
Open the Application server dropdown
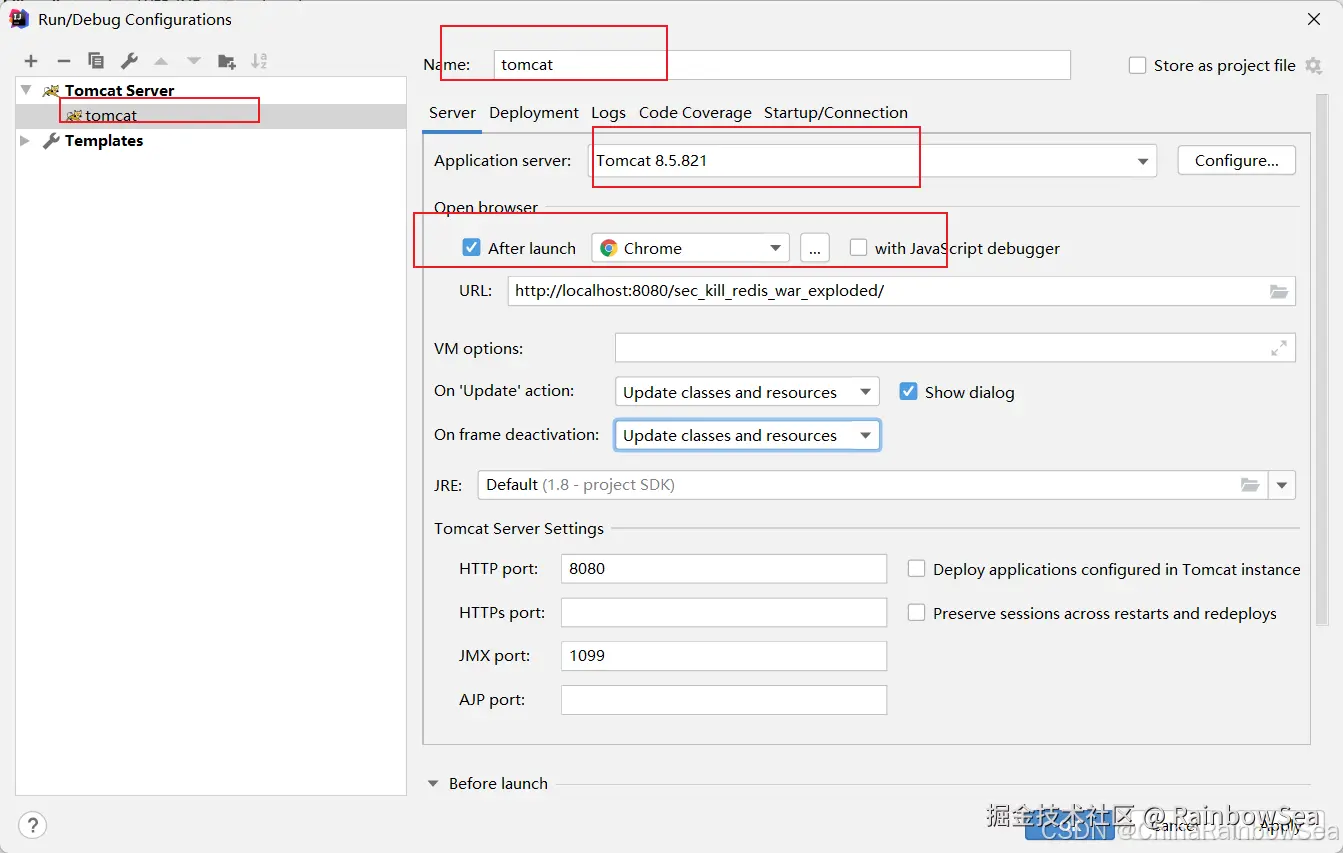[x=1142, y=161]
